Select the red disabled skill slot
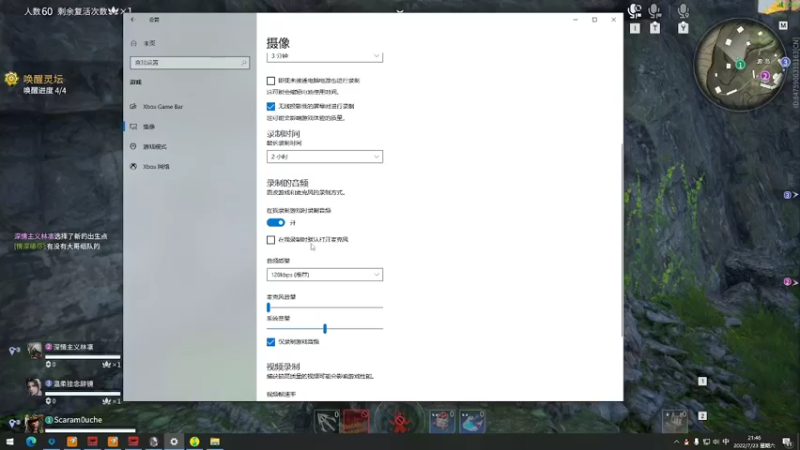The width and height of the screenshot is (800, 450). coord(356,421)
